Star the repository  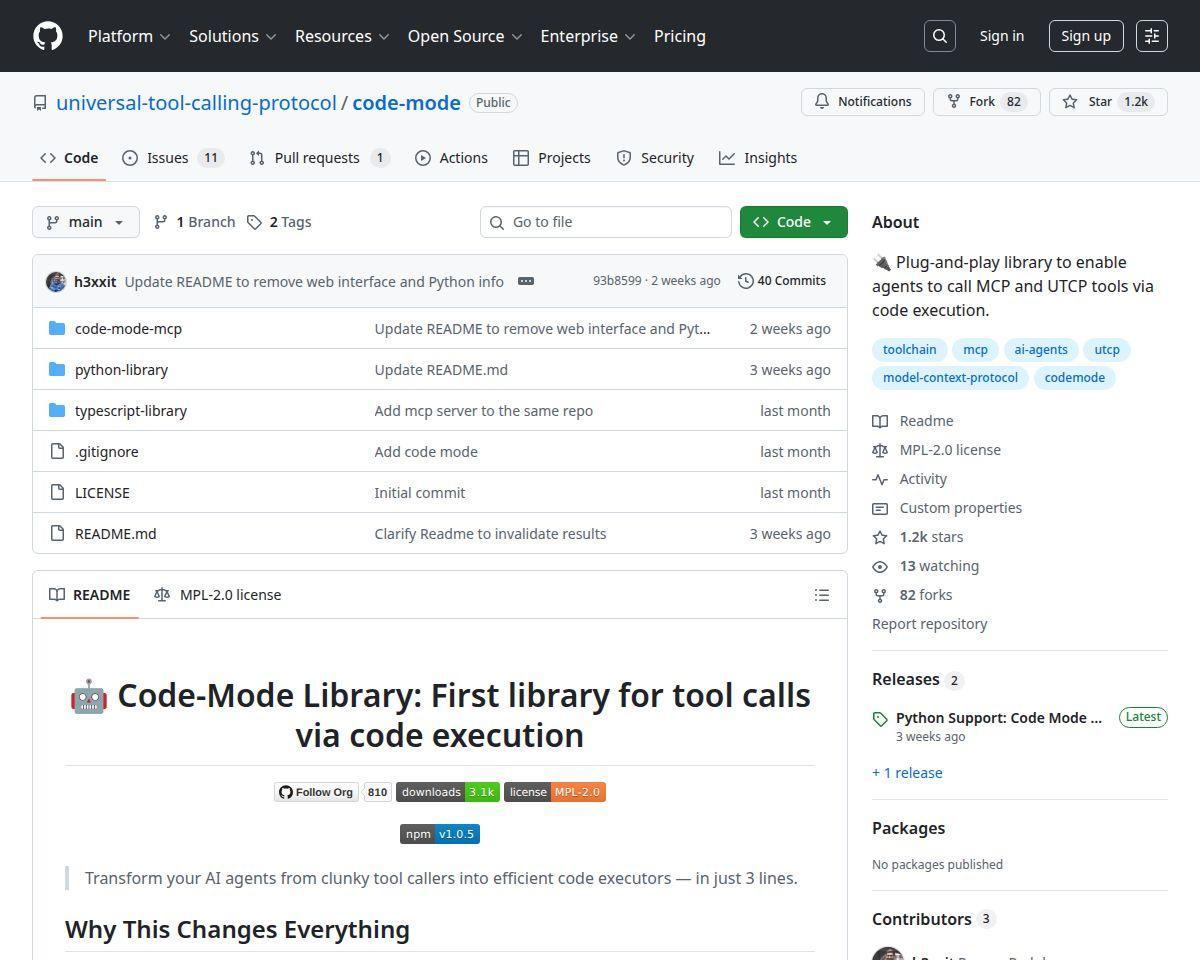click(x=1108, y=102)
